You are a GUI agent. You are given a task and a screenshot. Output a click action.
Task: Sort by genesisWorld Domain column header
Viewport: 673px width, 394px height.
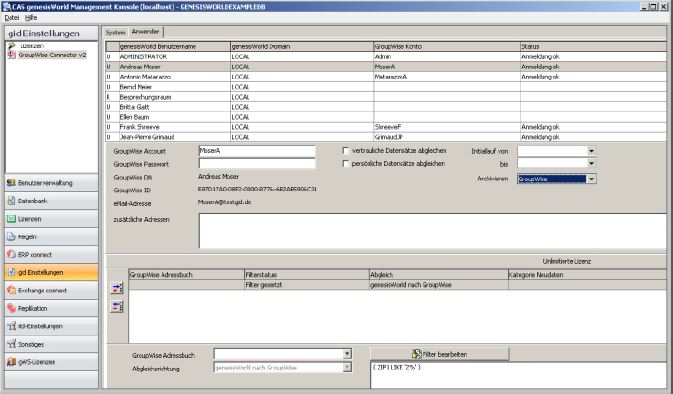coord(302,46)
